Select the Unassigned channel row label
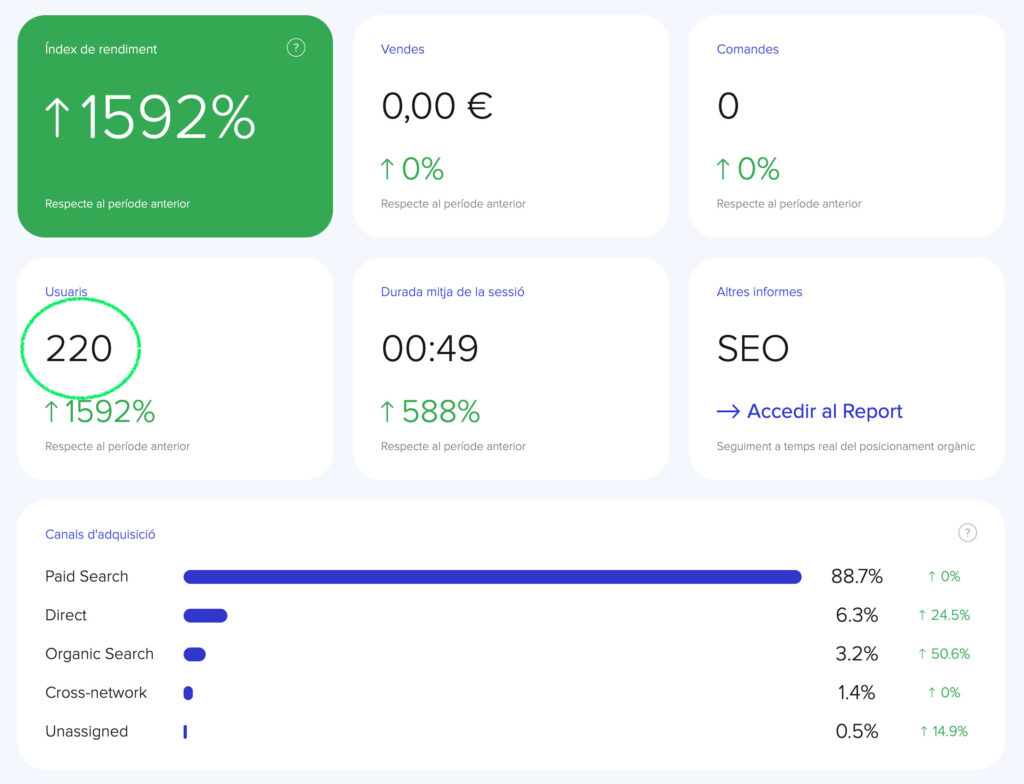Screen dimensions: 1024x784 (87, 732)
